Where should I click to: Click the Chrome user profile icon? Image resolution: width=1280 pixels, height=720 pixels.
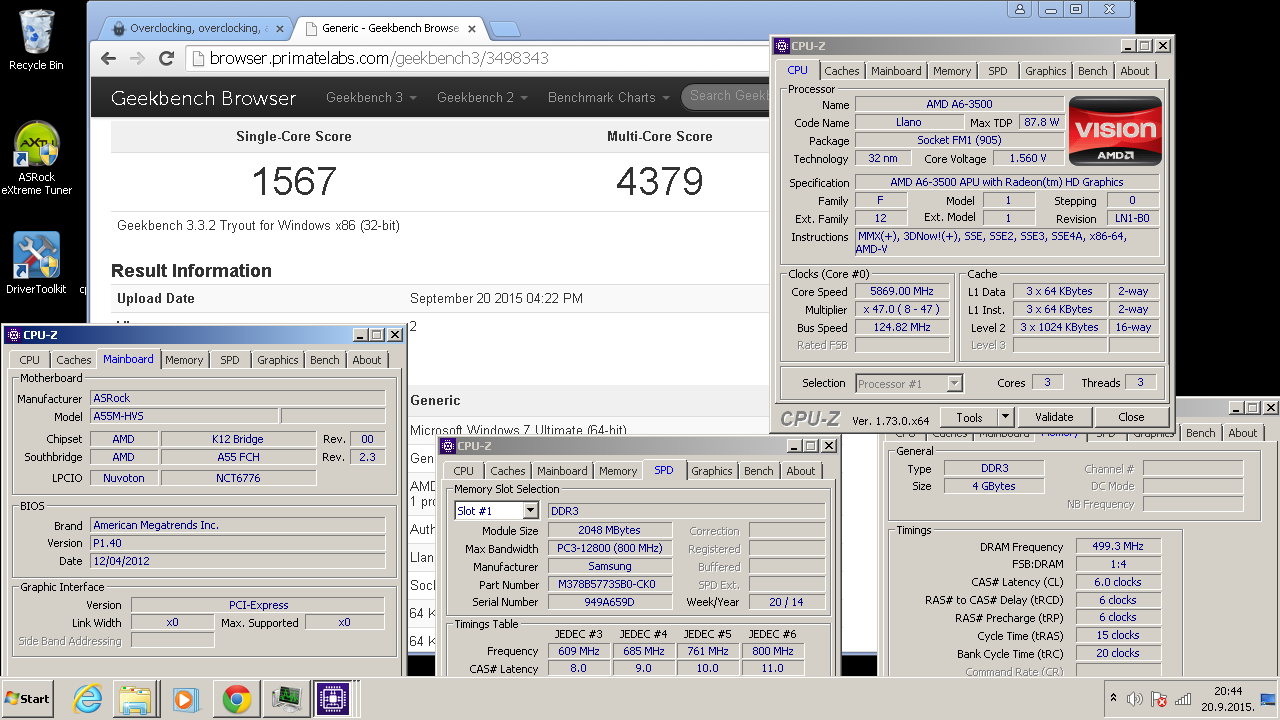tap(1020, 9)
